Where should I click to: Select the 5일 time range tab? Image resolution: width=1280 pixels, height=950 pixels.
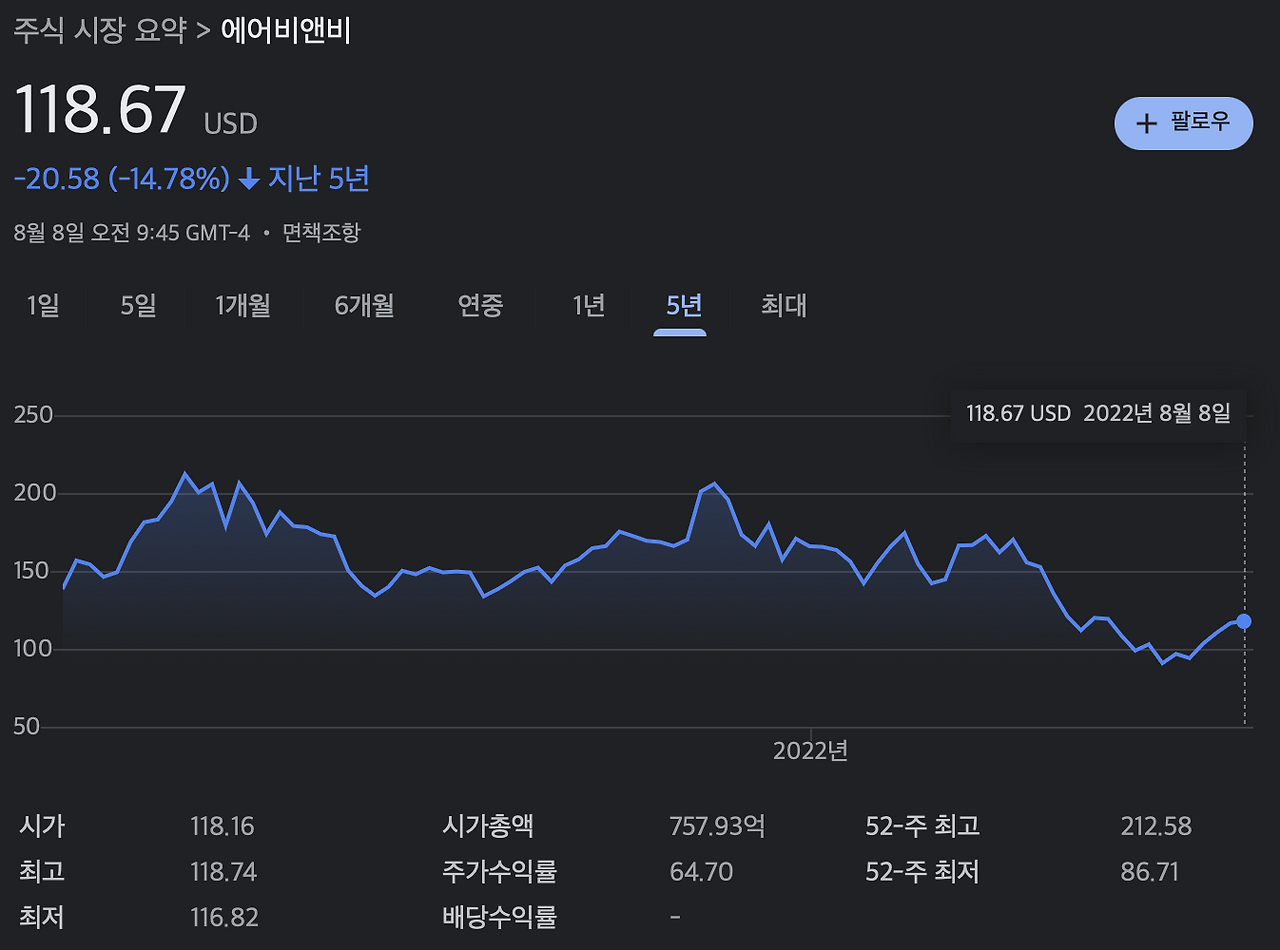point(138,306)
